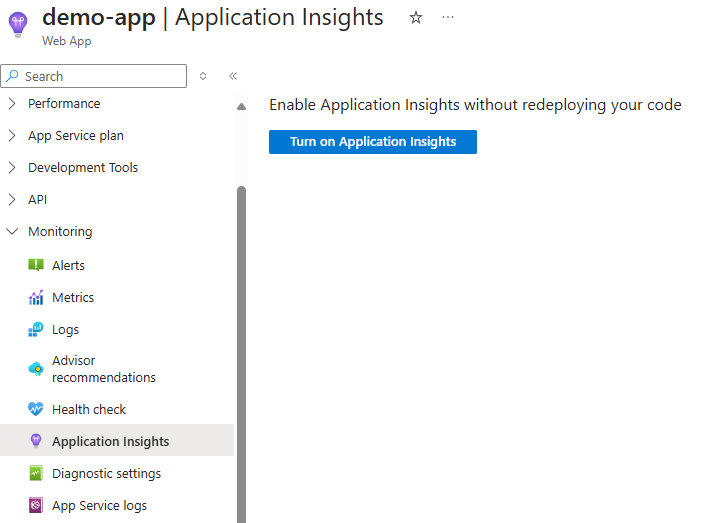
Task: Open Alerts via its green icon
Action: click(36, 265)
